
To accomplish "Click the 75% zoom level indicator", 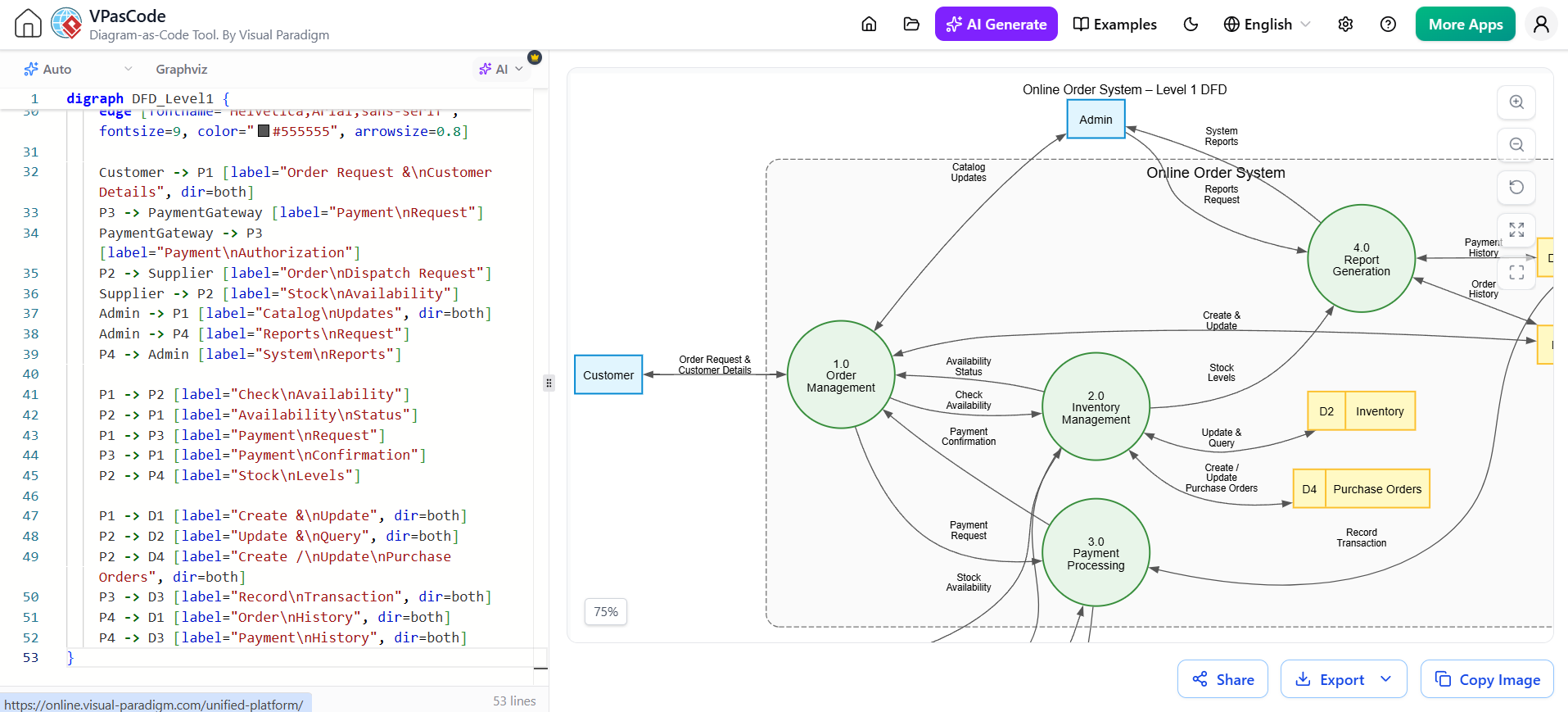I will click(606, 612).
